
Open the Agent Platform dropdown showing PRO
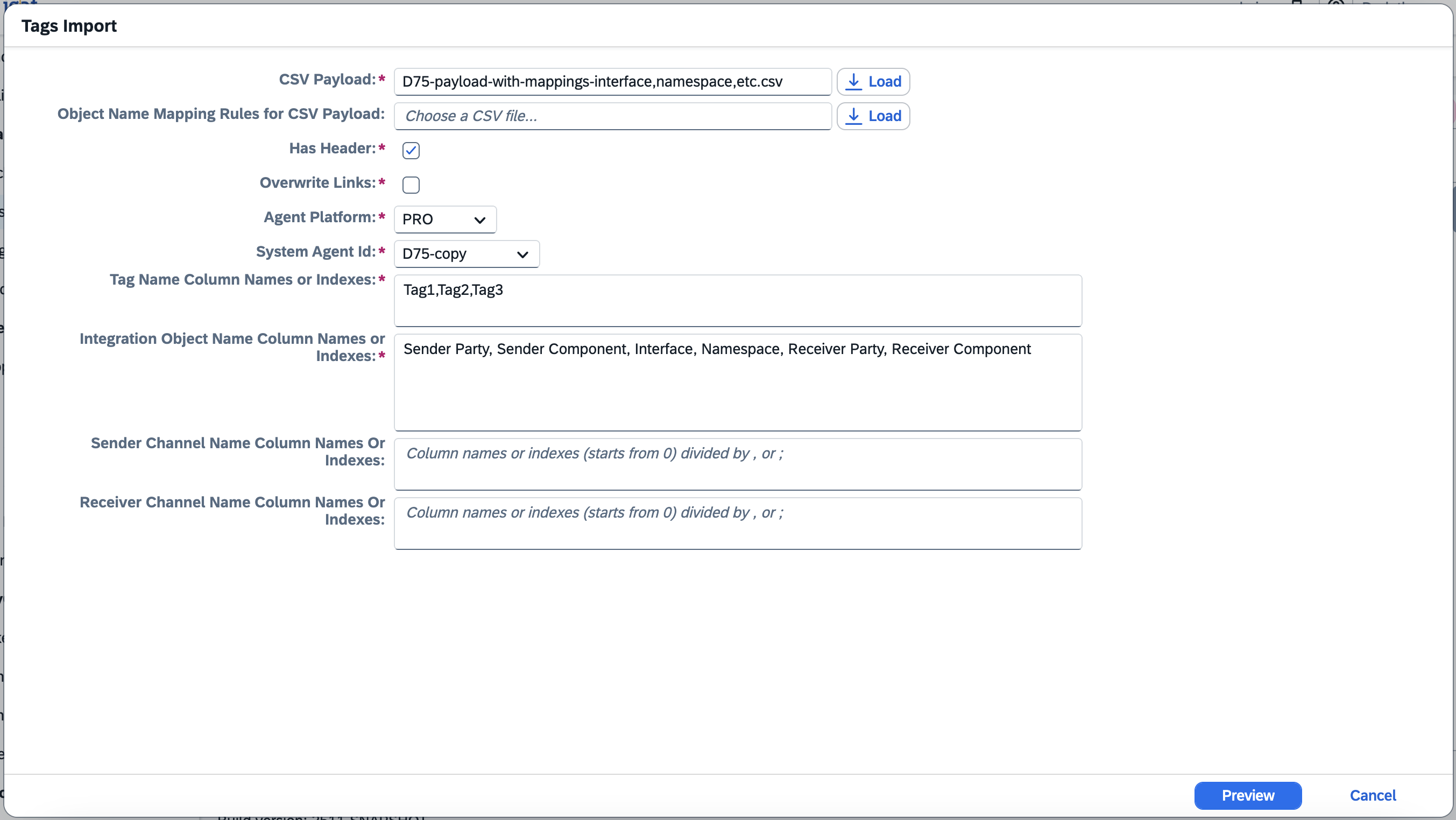(445, 220)
